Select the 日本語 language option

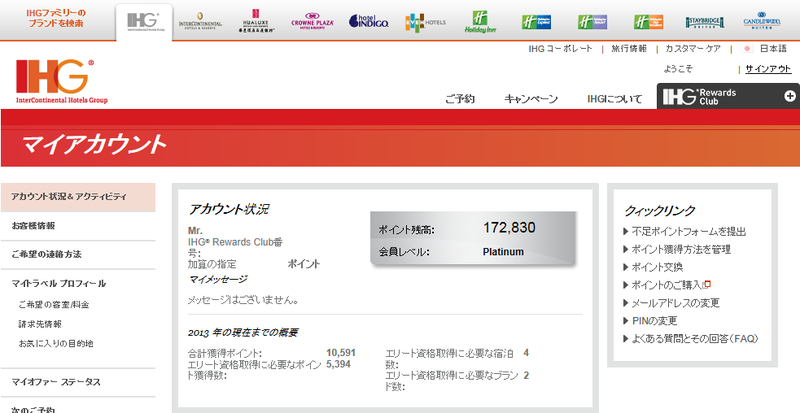tap(773, 49)
